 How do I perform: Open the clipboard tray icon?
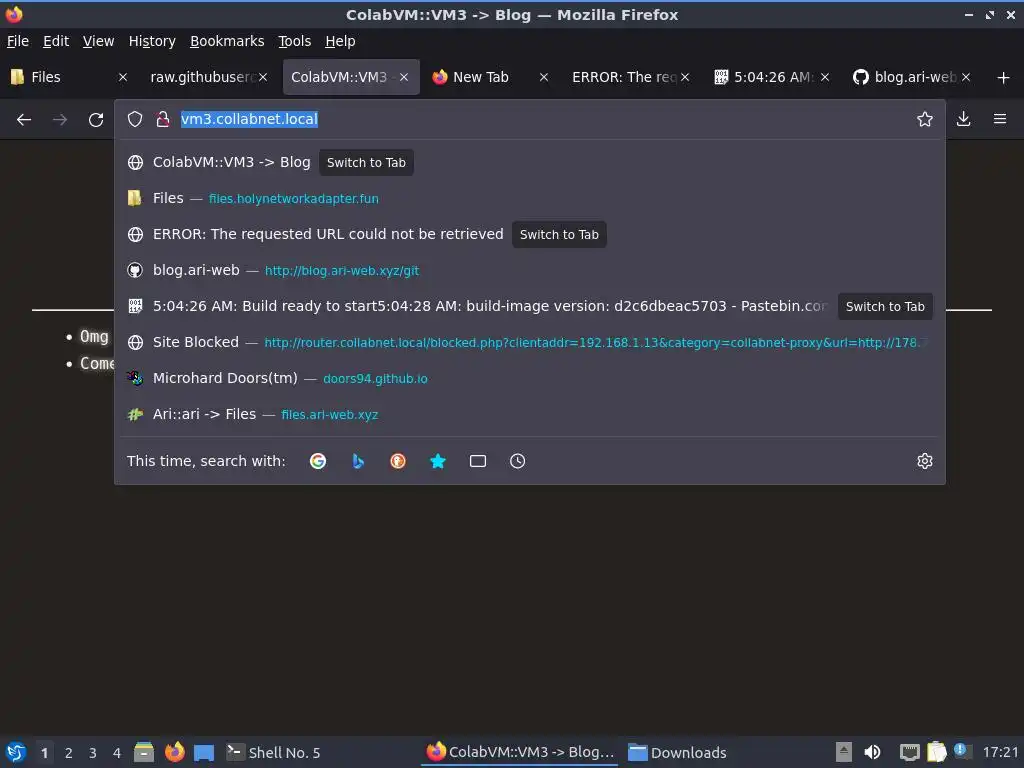pyautogui.click(x=936, y=752)
